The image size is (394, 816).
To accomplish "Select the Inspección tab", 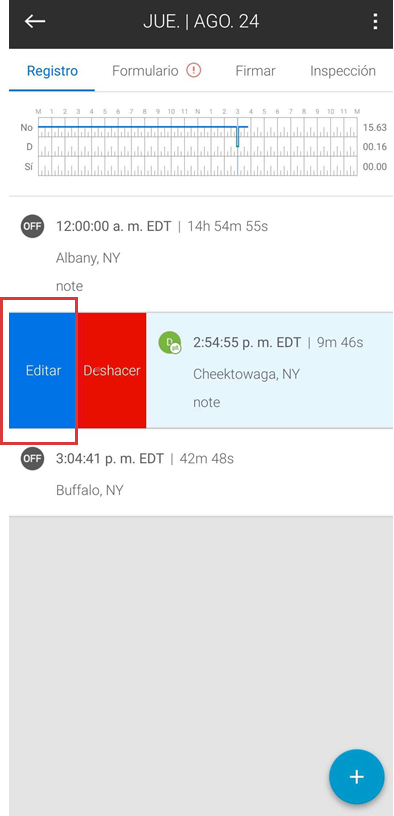I will (342, 71).
